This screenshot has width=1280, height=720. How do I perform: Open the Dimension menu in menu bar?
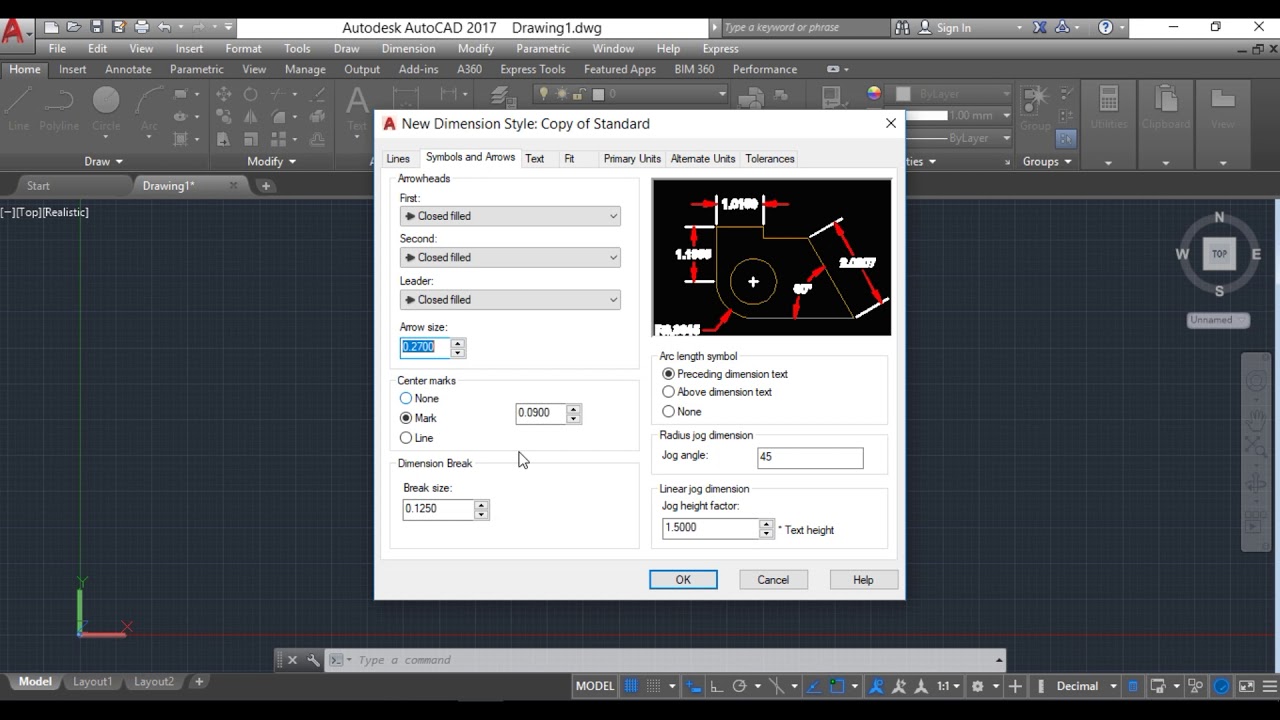pos(408,48)
